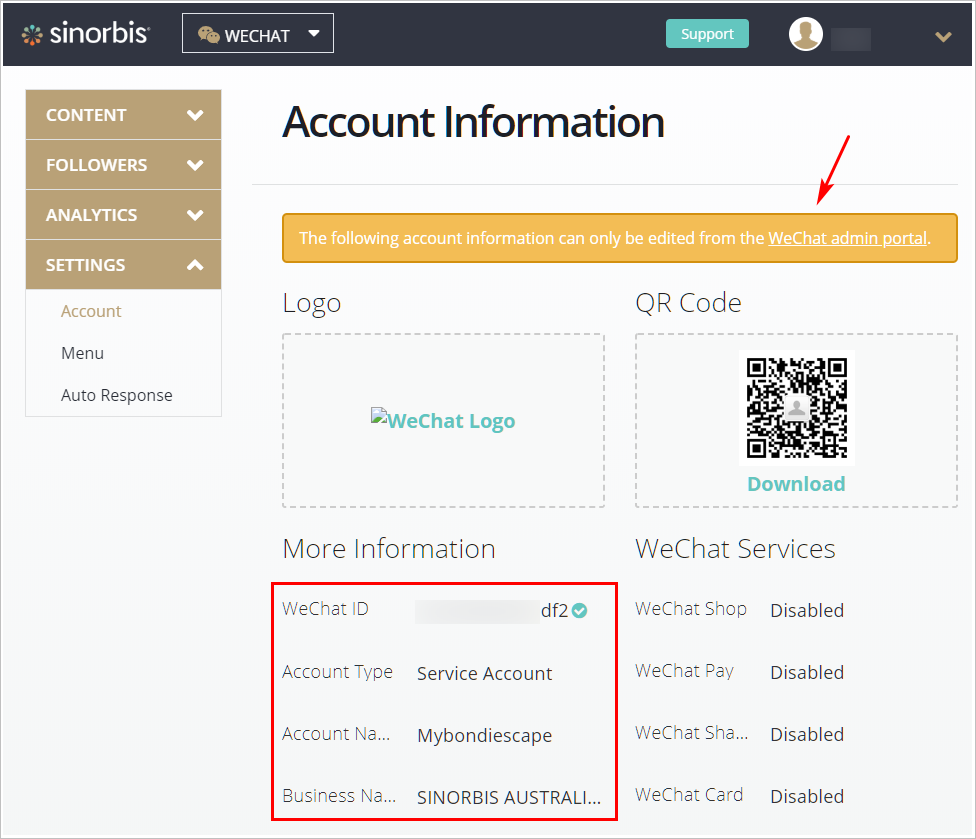Click the QR code image
The height and width of the screenshot is (839, 976).
pyautogui.click(x=797, y=408)
